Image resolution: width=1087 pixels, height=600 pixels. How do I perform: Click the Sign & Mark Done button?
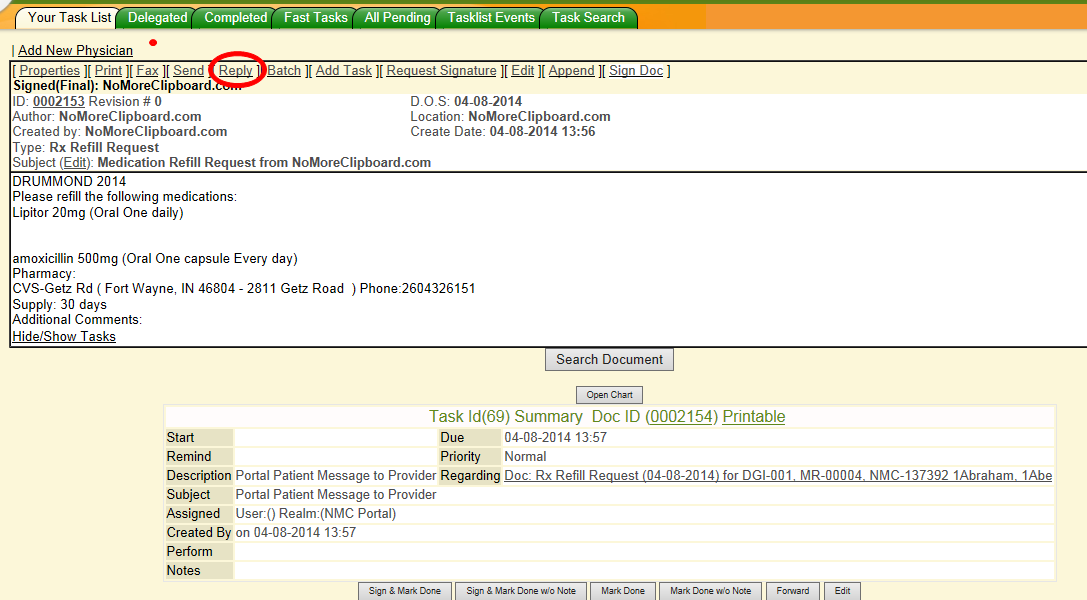405,591
